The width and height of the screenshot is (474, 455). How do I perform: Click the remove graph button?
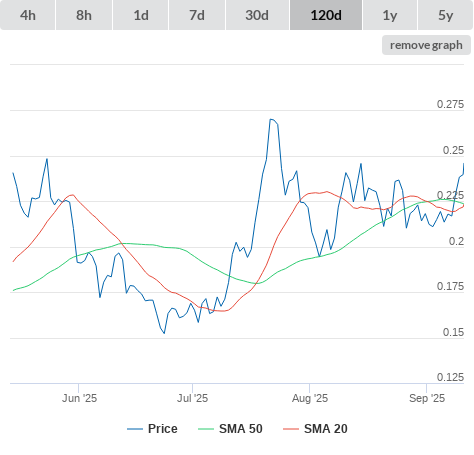[x=426, y=45]
